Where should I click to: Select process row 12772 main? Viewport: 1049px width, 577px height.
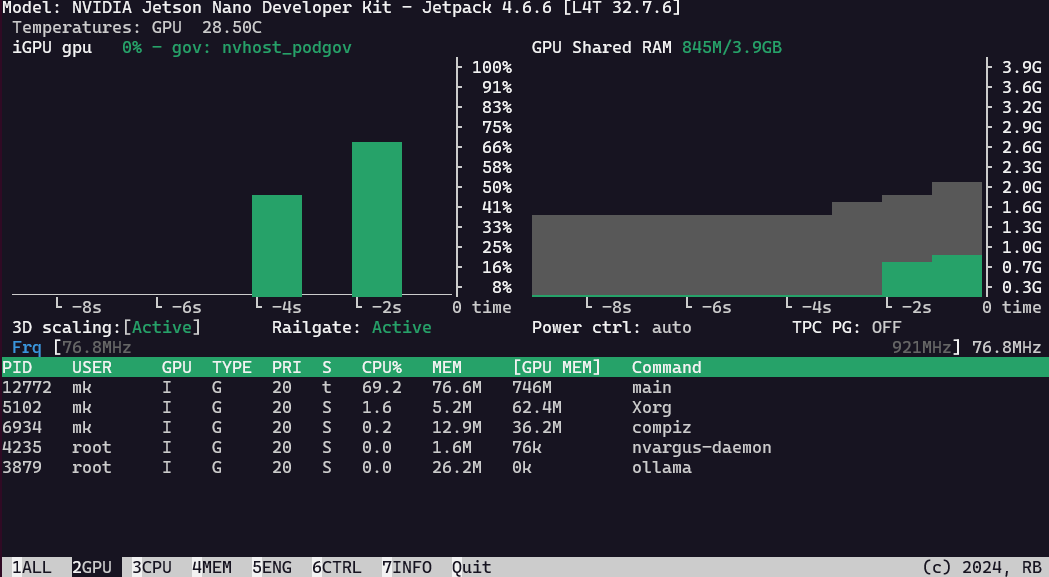point(524,388)
